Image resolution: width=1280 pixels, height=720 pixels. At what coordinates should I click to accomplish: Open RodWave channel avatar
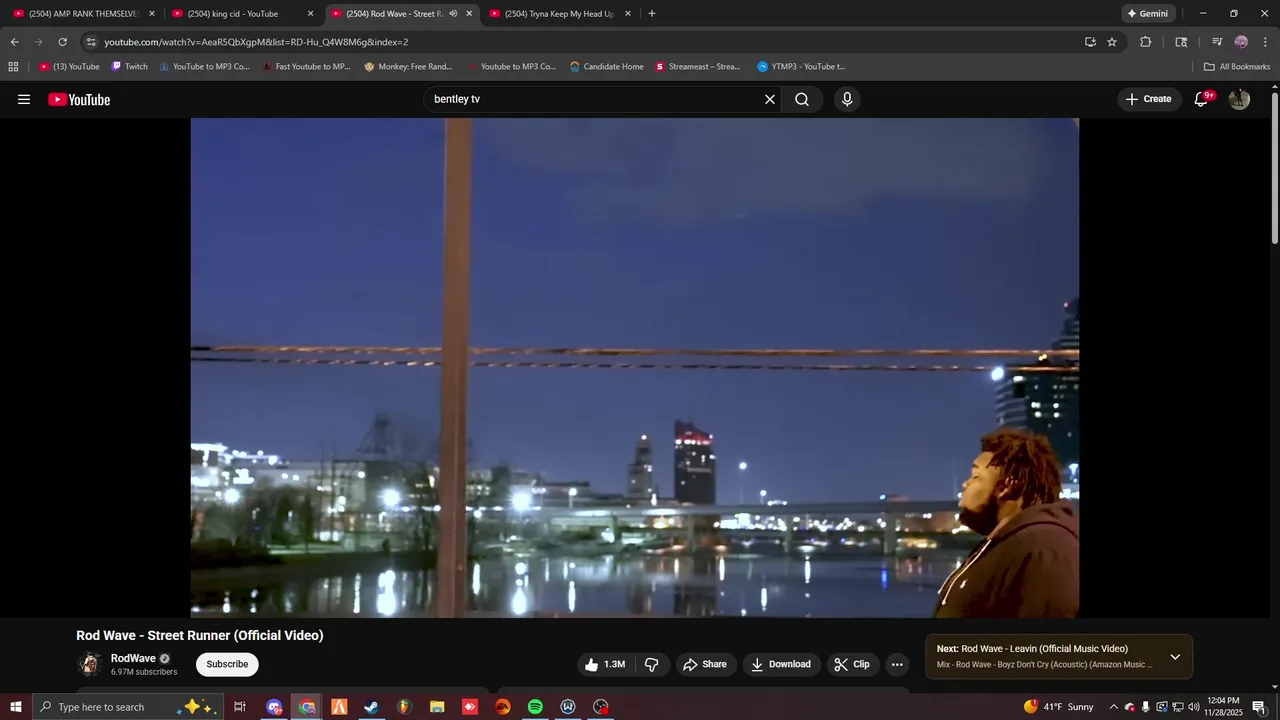coord(90,664)
